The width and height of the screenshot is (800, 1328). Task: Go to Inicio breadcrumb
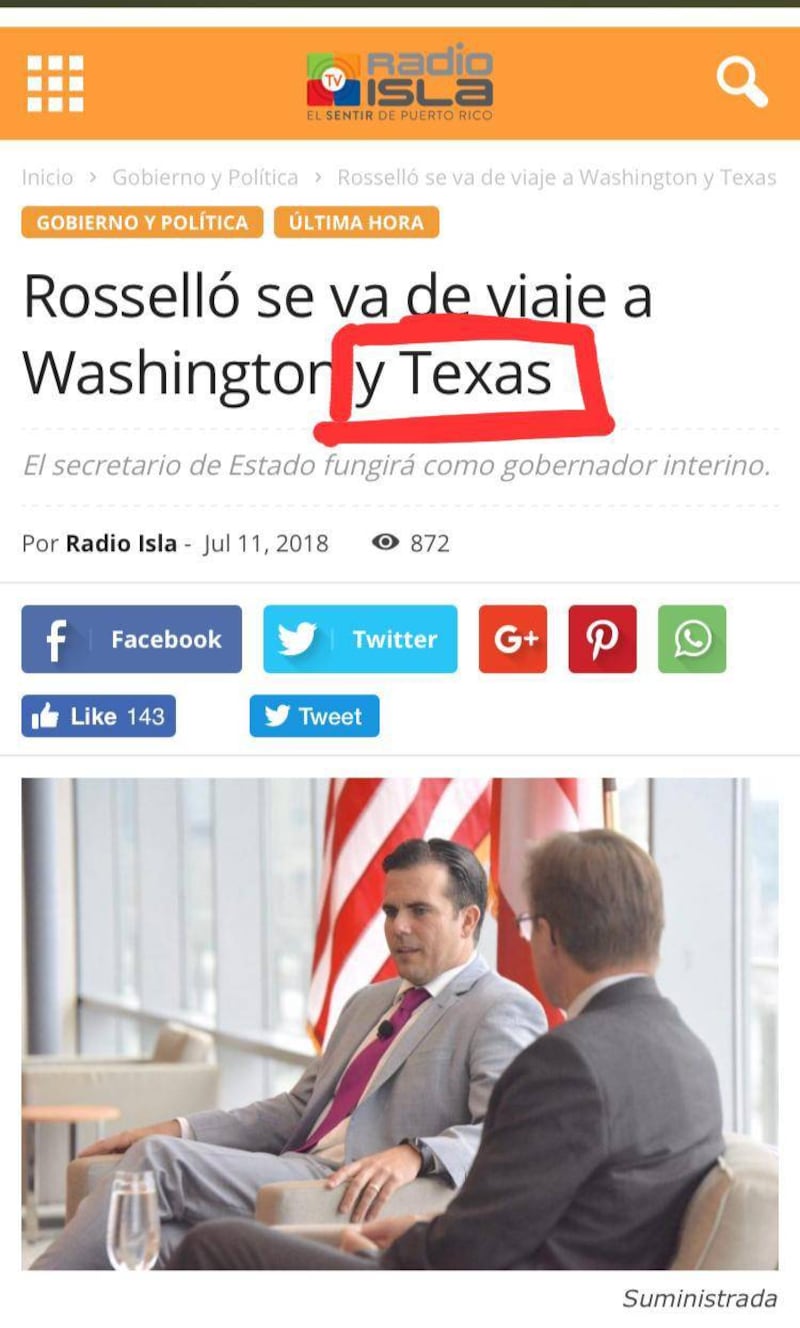(47, 178)
